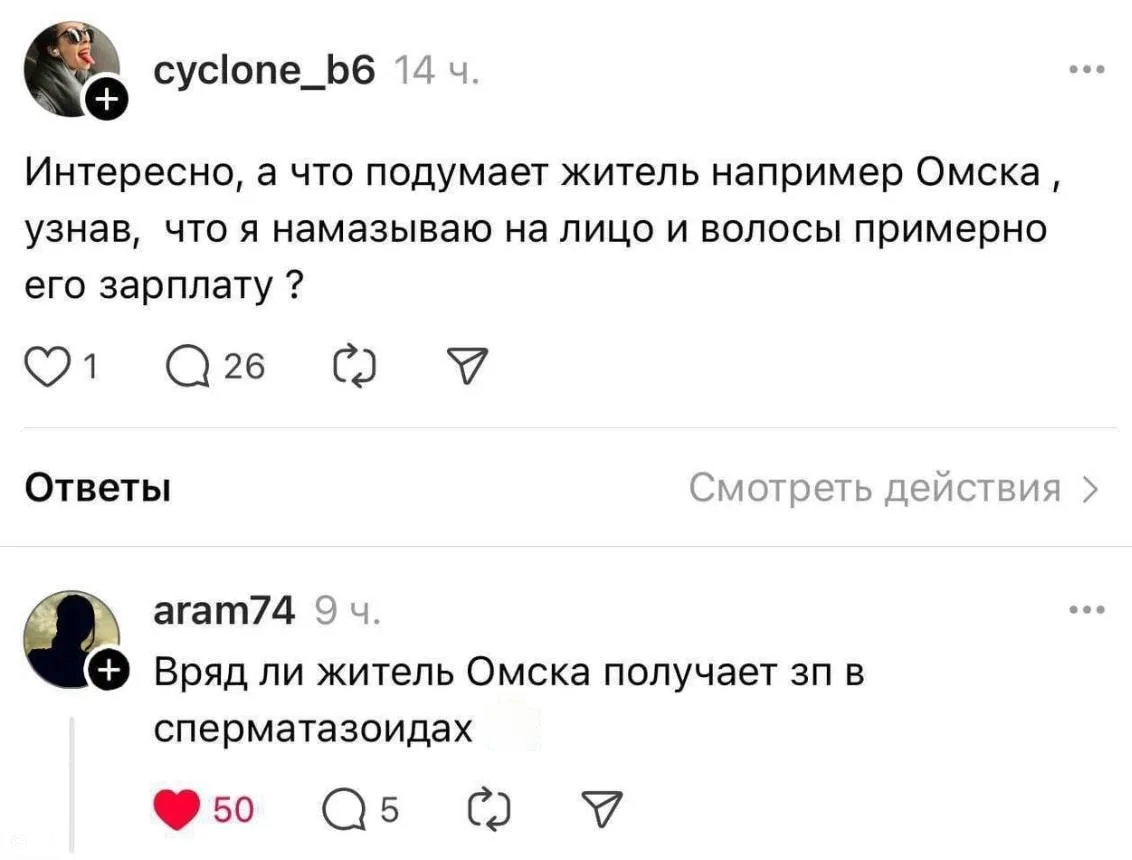View the aram74 profile picture
Screen dimensions: 1132x860
[x=68, y=637]
